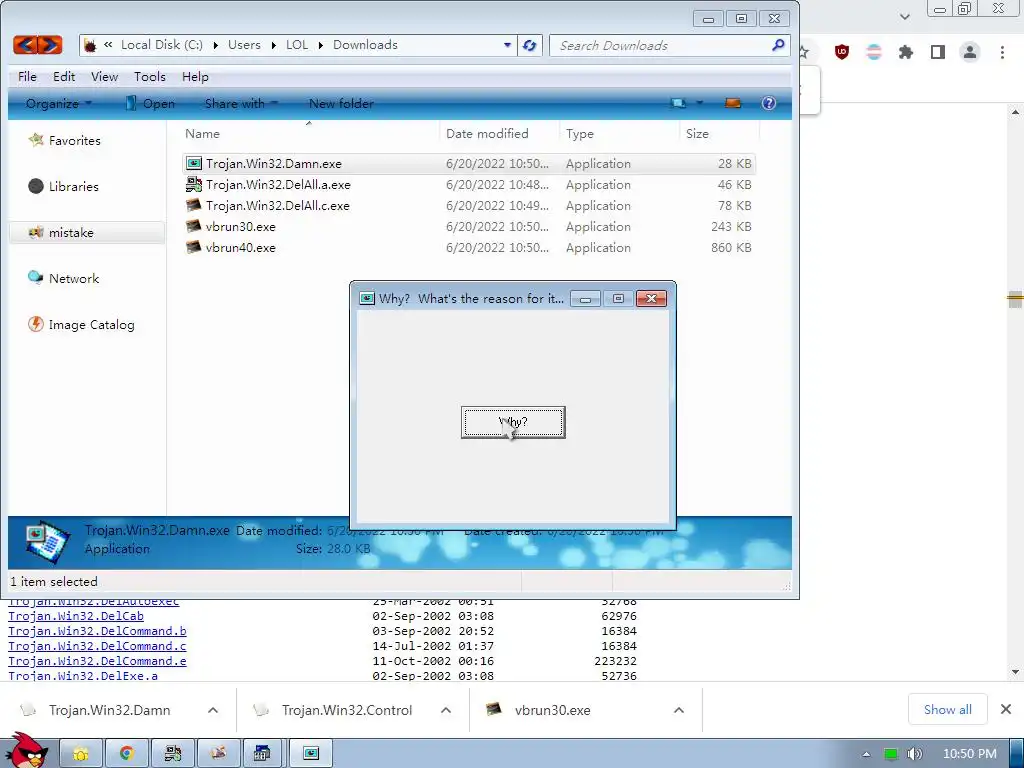The image size is (1024, 768).
Task: Open the Chrome profile avatar icon
Action: 970,52
